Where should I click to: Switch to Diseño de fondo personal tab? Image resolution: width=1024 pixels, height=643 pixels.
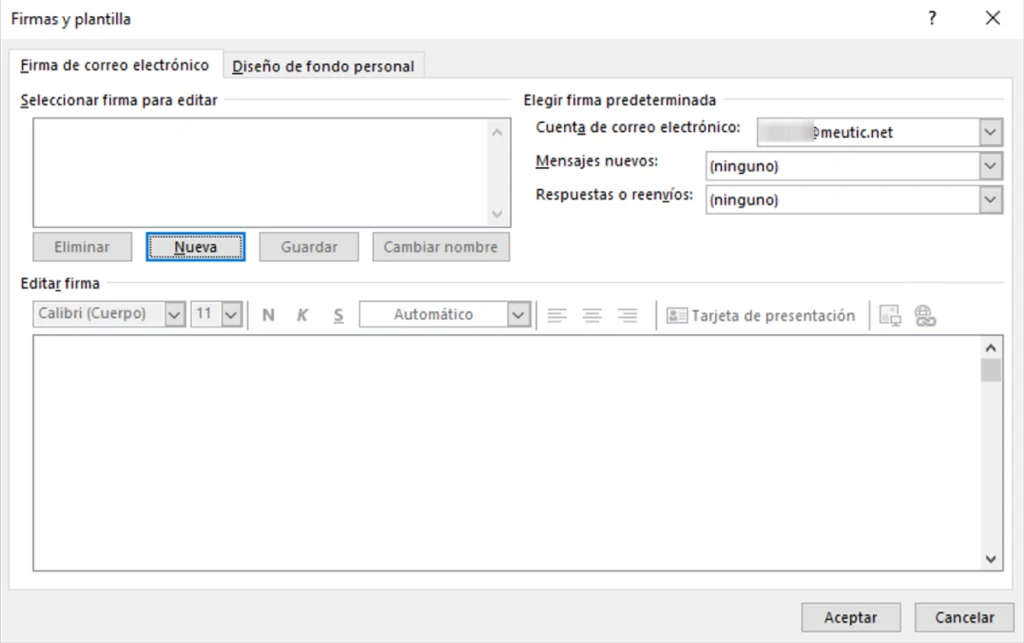pos(323,67)
